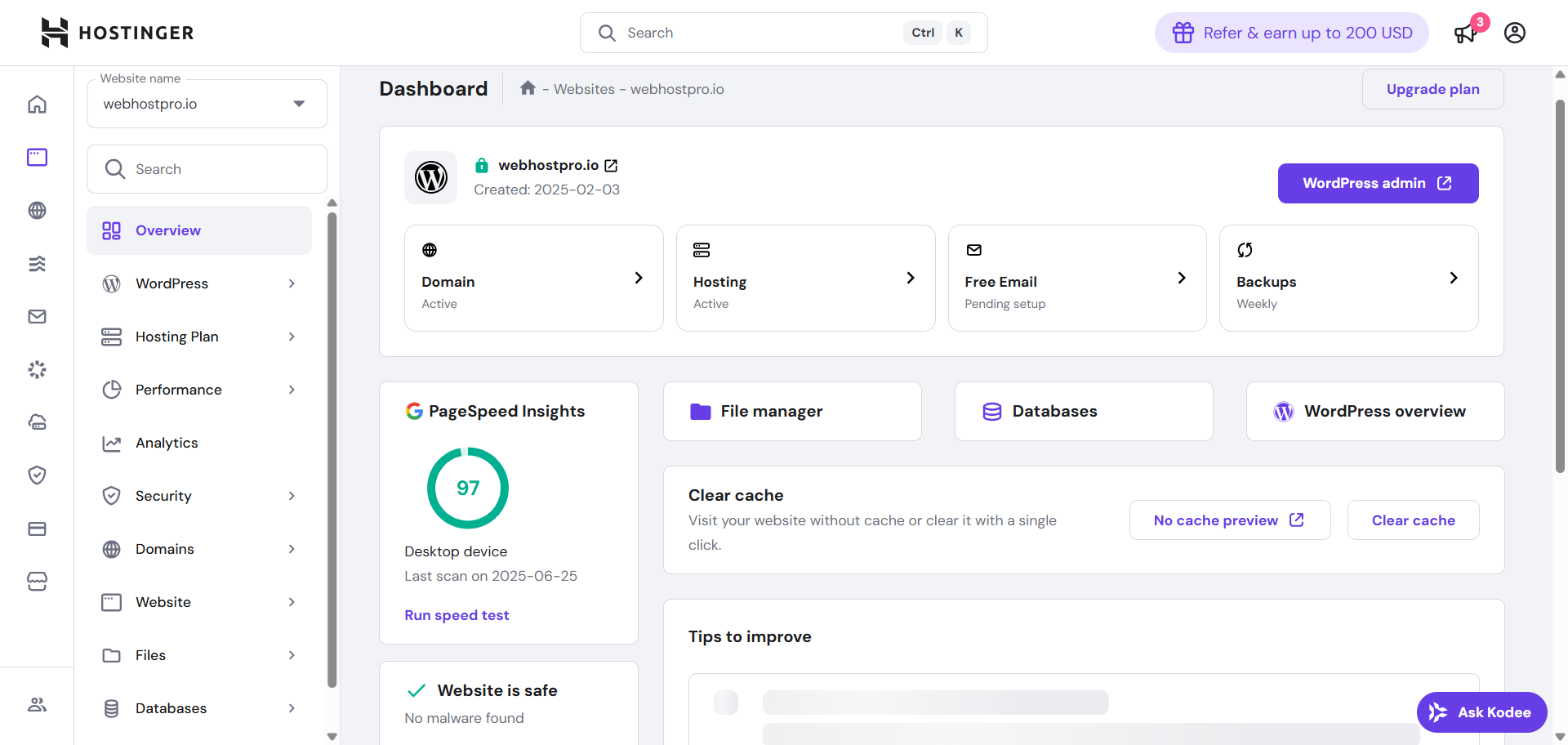Open the Horizons waves icon in left rail

tap(37, 263)
